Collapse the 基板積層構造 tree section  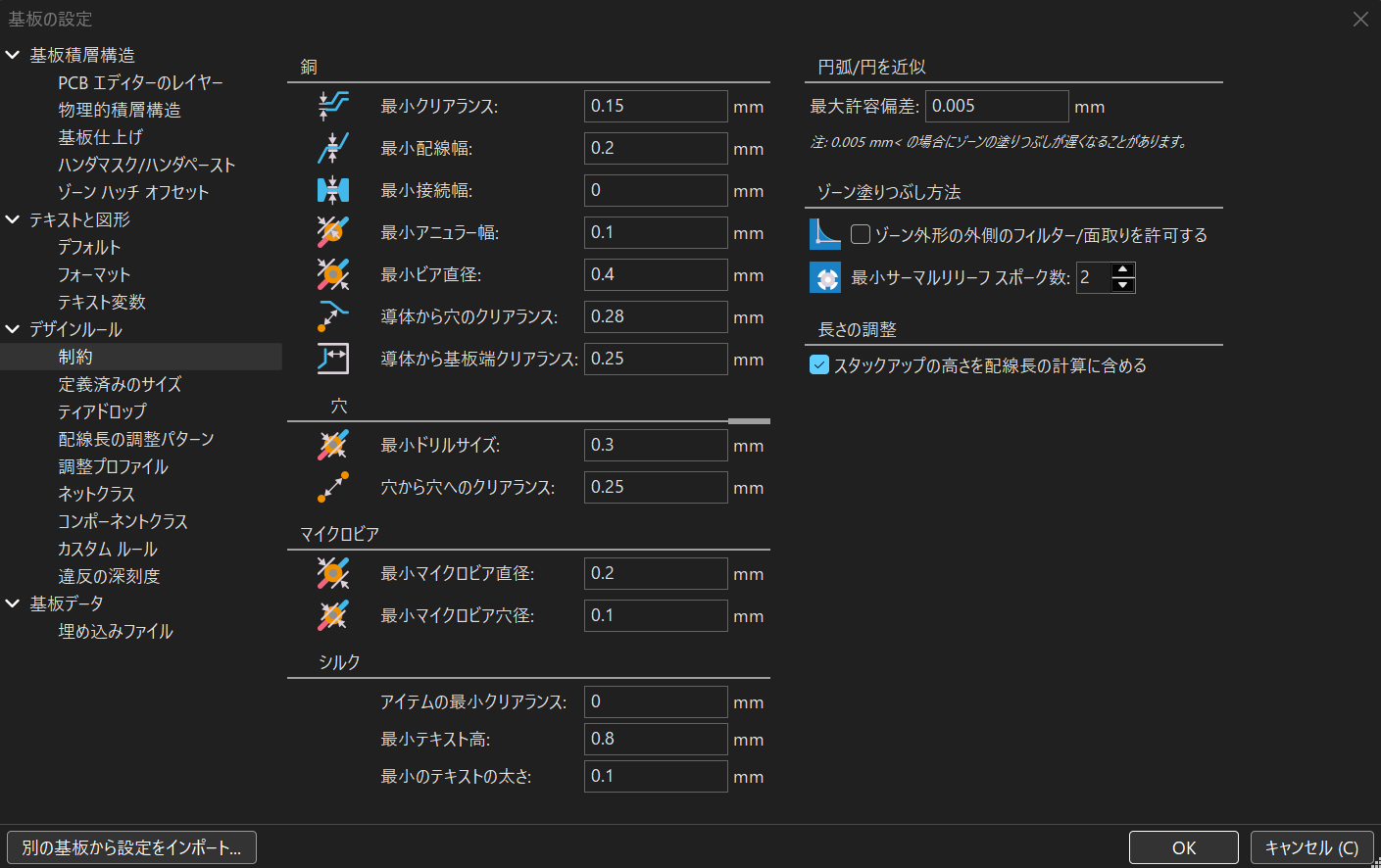coord(13,55)
